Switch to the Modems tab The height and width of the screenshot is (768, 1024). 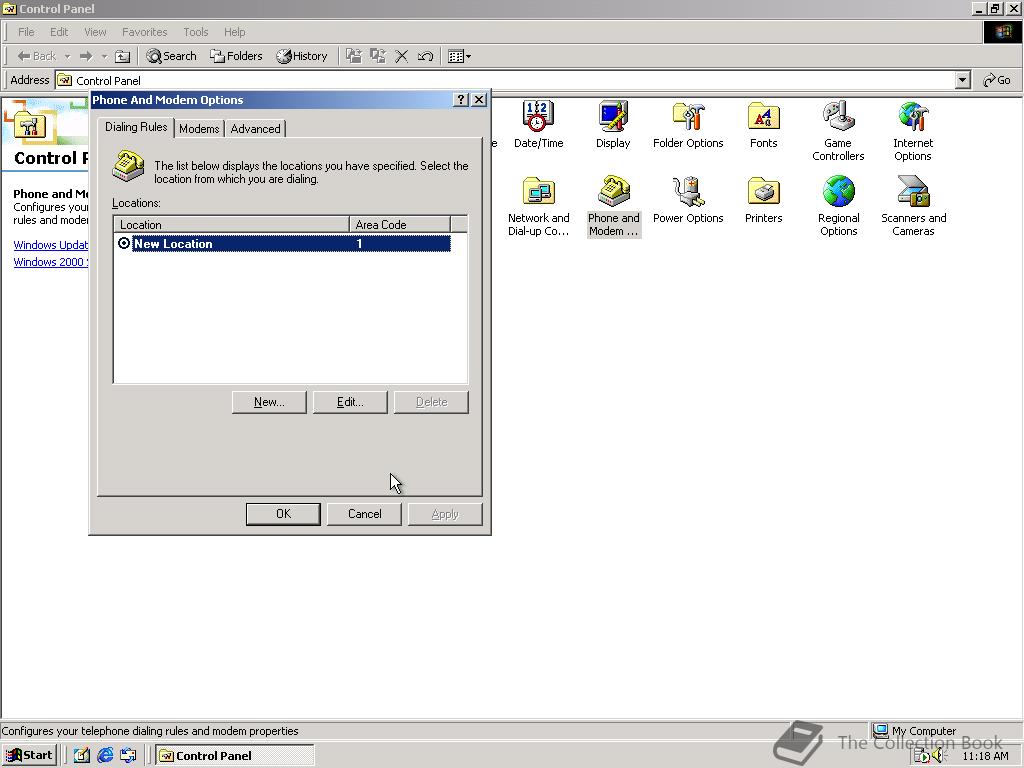[199, 129]
